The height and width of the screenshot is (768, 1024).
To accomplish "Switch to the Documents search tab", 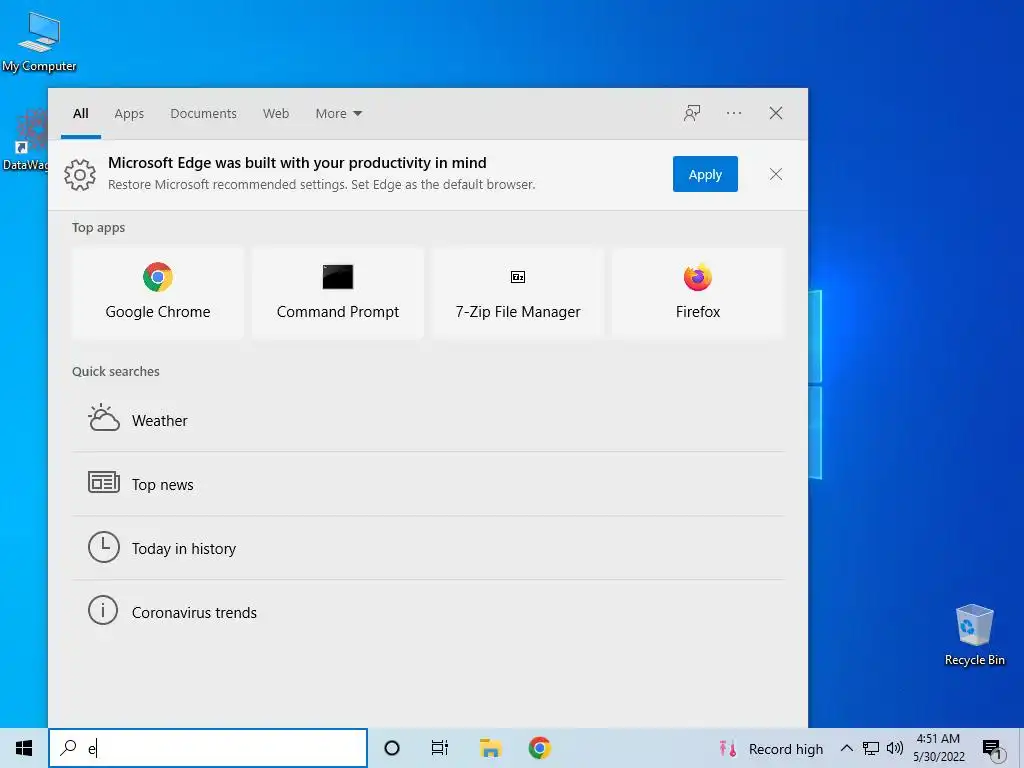I will [x=203, y=114].
